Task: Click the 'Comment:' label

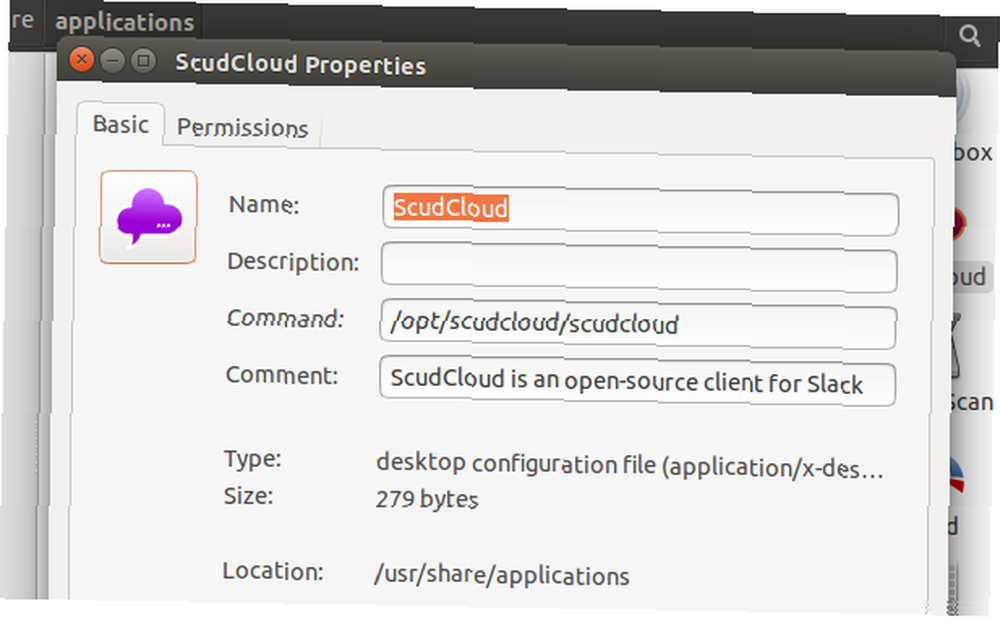Action: click(x=282, y=375)
